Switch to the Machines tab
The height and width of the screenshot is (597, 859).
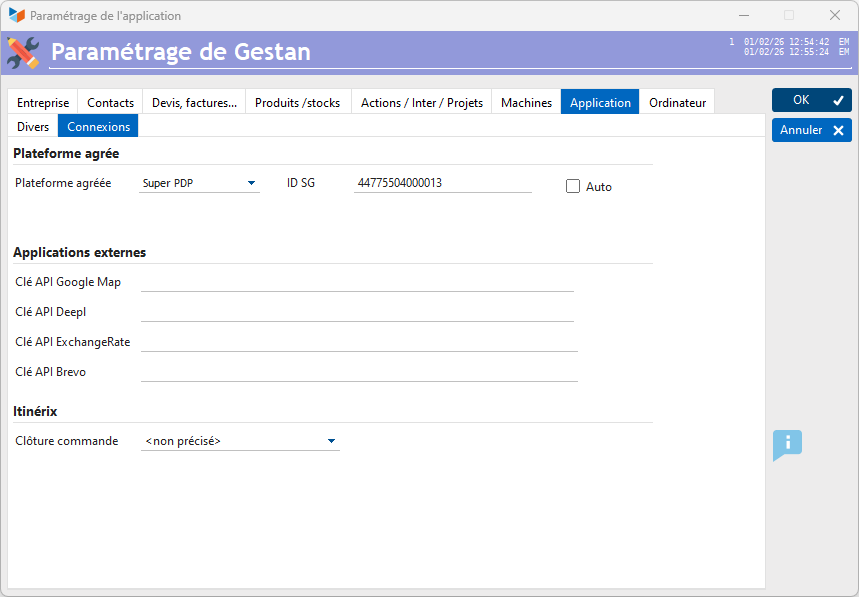pyautogui.click(x=526, y=102)
